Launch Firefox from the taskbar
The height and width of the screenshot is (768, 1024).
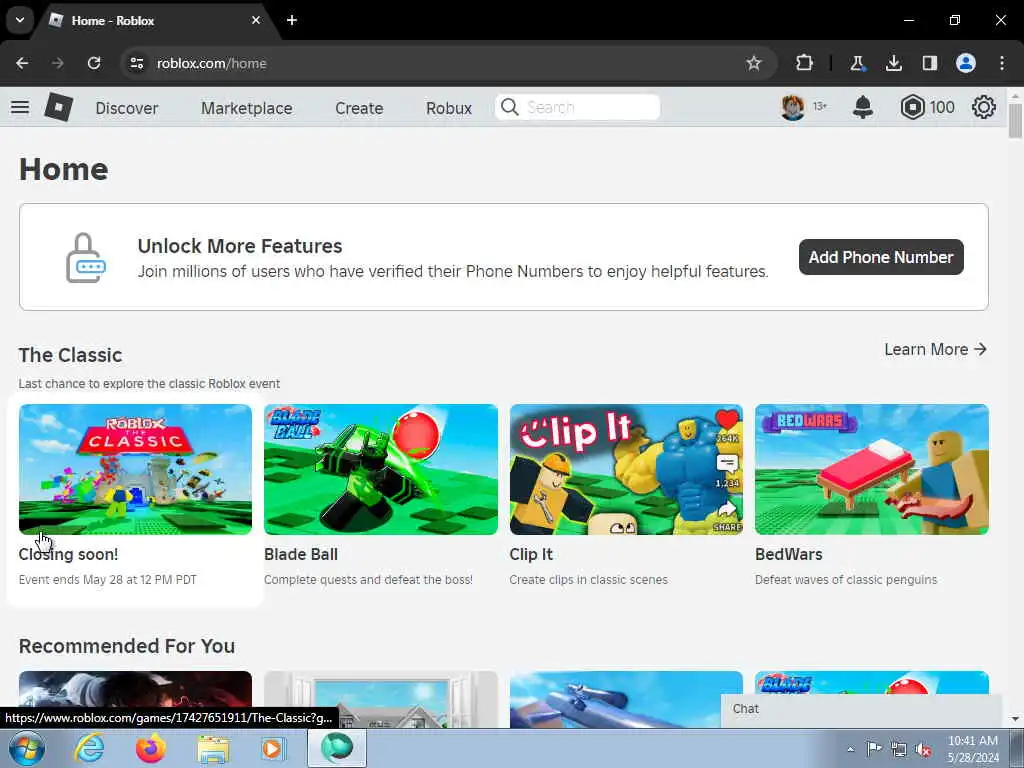(x=151, y=748)
